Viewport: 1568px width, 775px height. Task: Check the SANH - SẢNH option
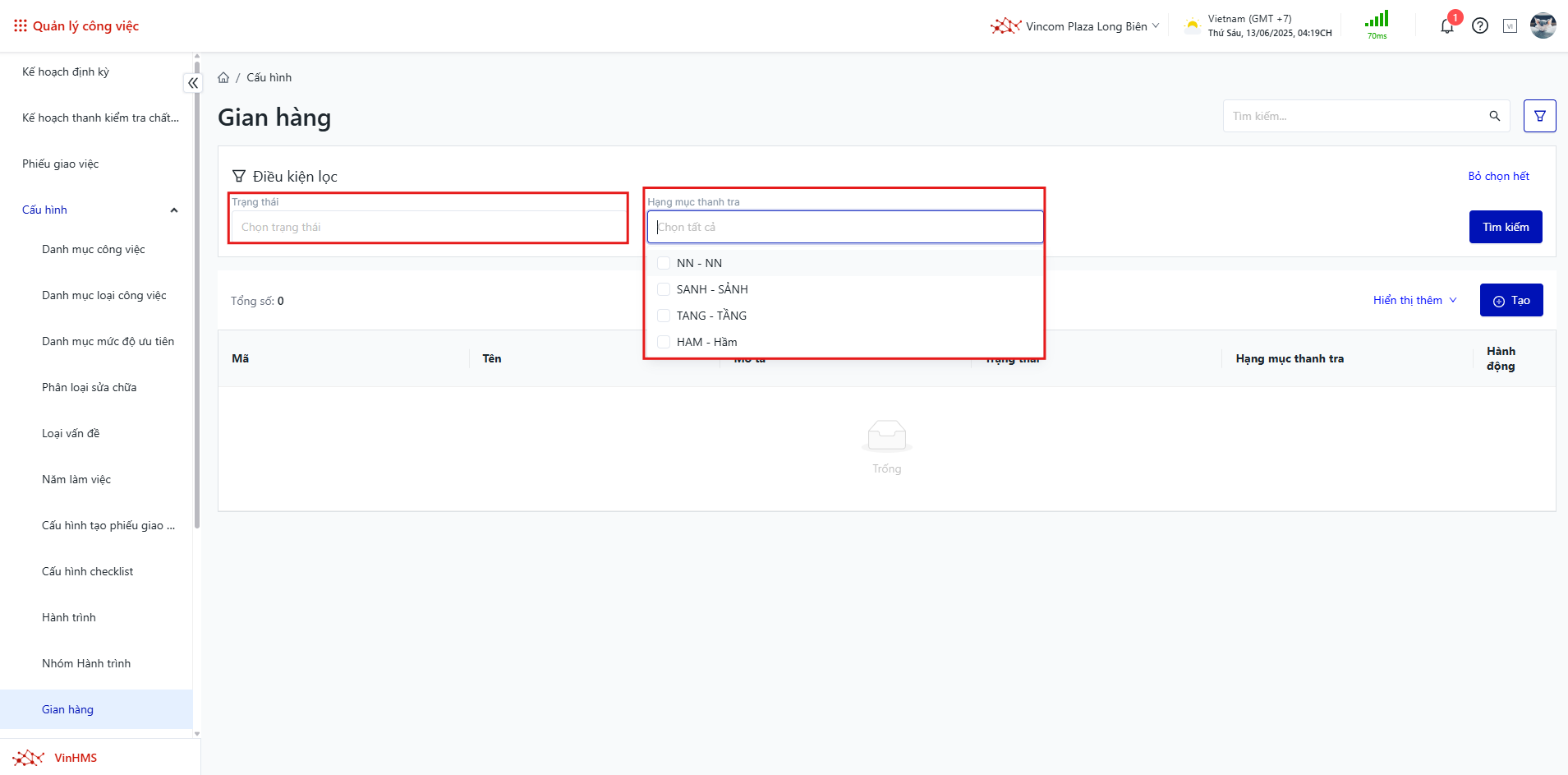(x=664, y=289)
